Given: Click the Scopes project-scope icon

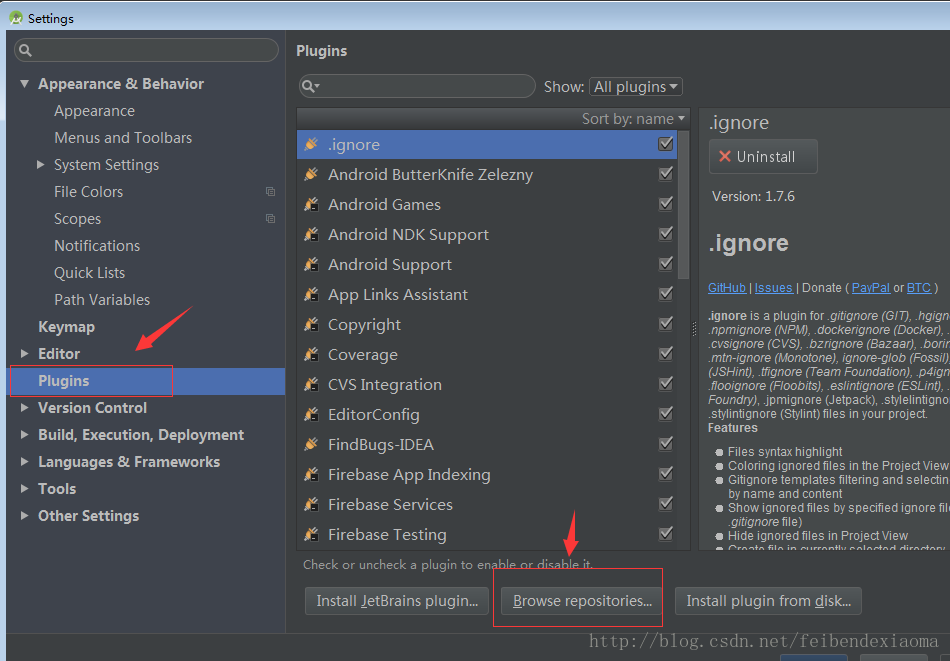Looking at the screenshot, I should [270, 219].
